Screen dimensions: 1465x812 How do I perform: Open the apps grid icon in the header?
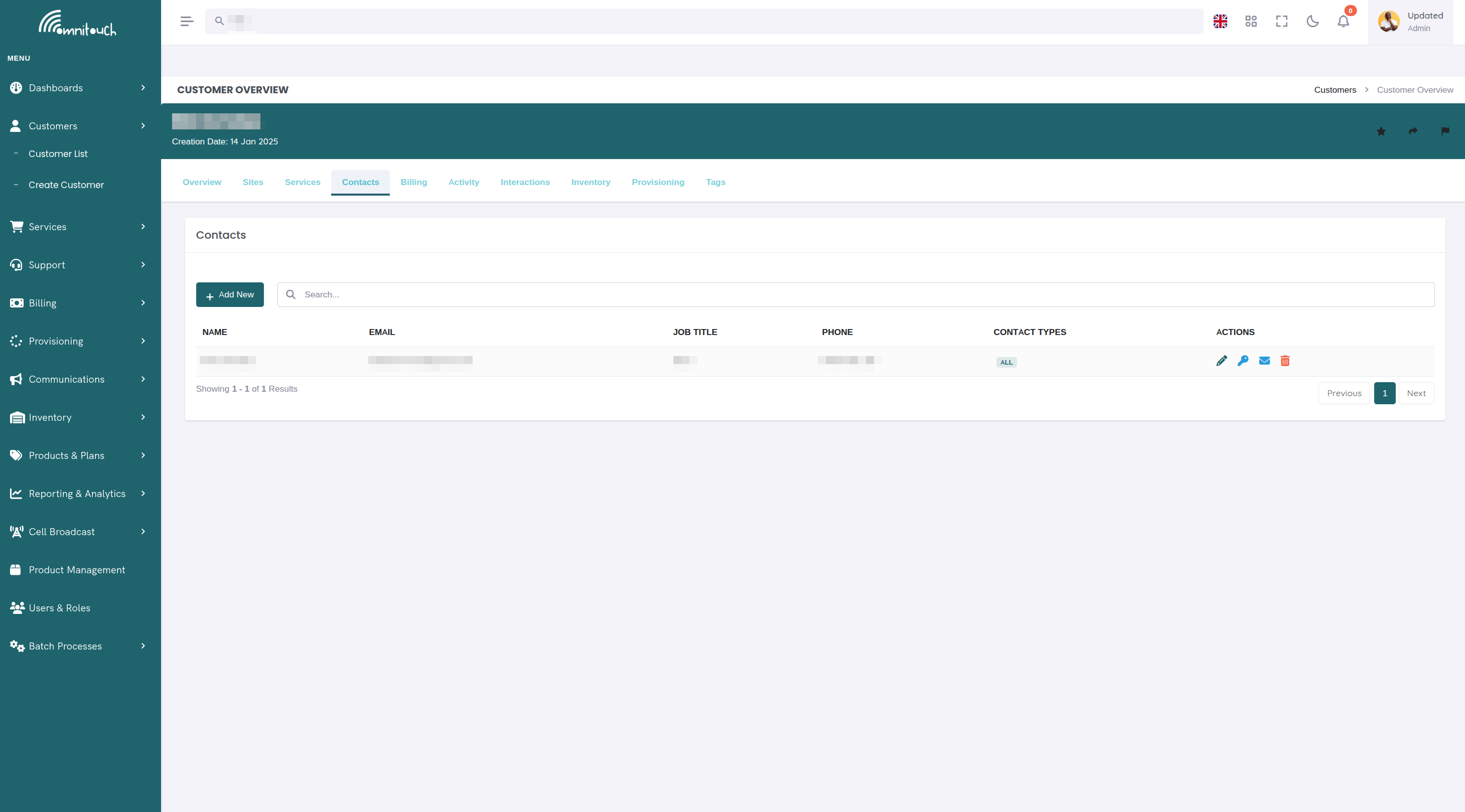pyautogui.click(x=1251, y=21)
